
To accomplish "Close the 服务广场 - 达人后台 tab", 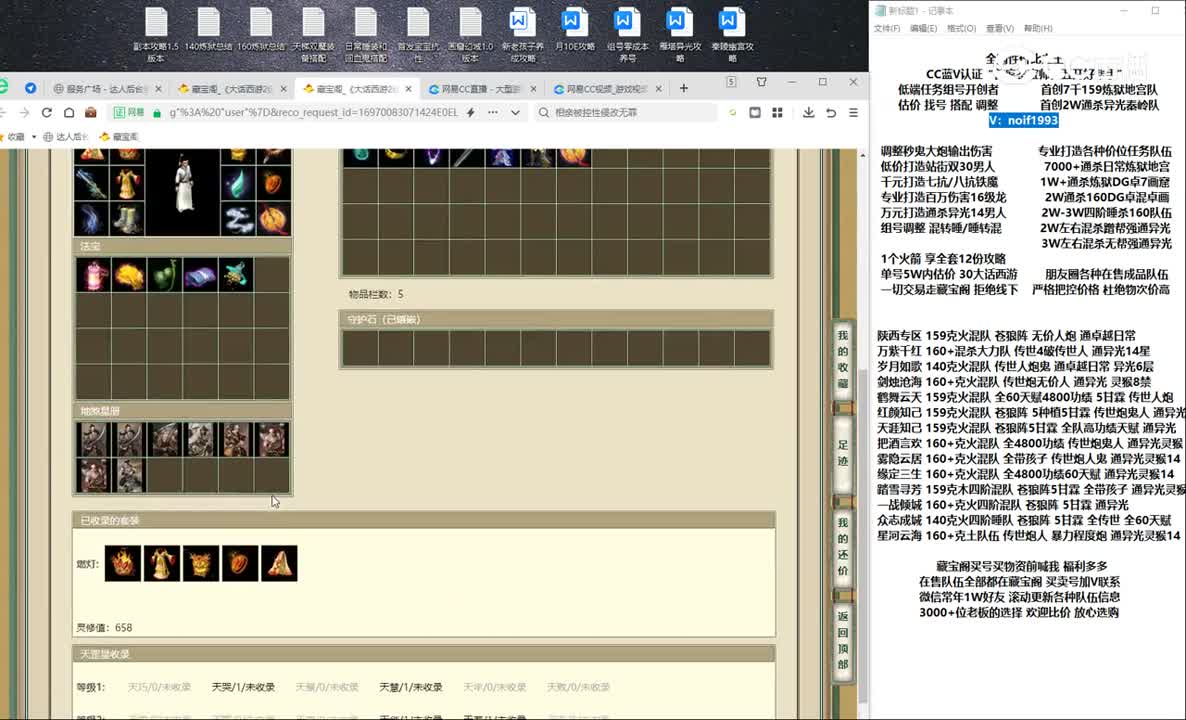I will click(158, 89).
